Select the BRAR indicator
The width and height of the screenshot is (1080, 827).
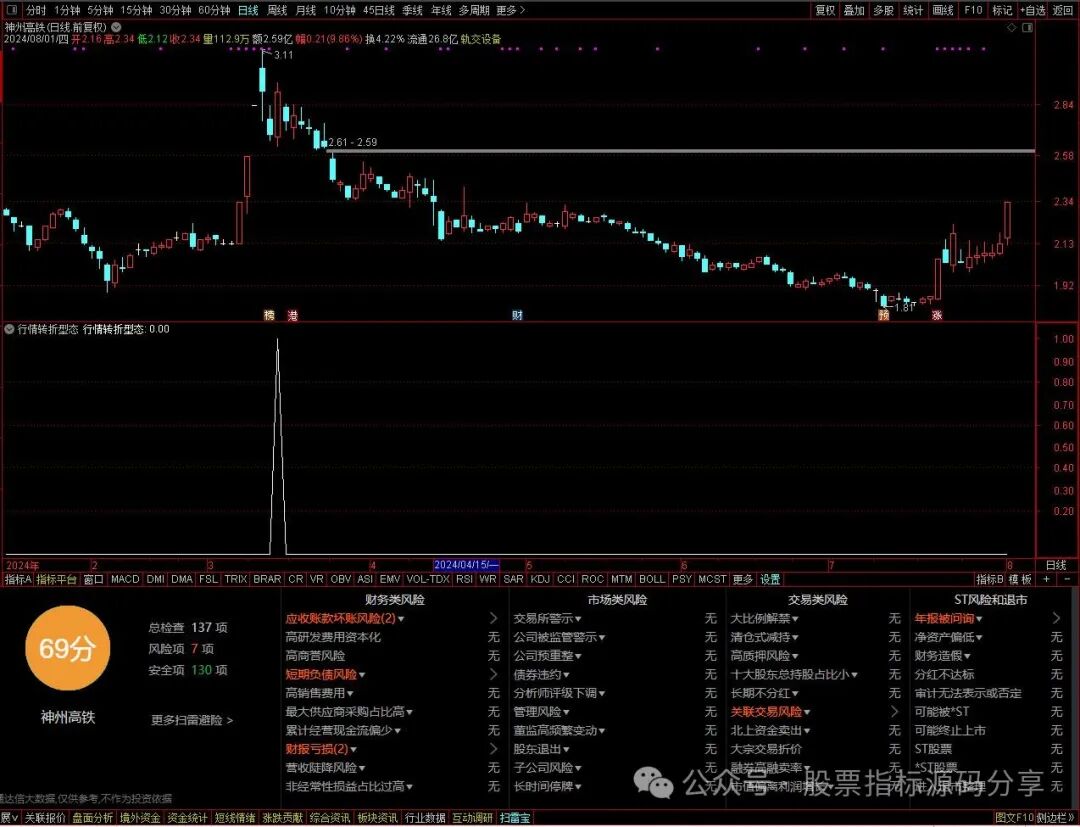pyautogui.click(x=267, y=580)
